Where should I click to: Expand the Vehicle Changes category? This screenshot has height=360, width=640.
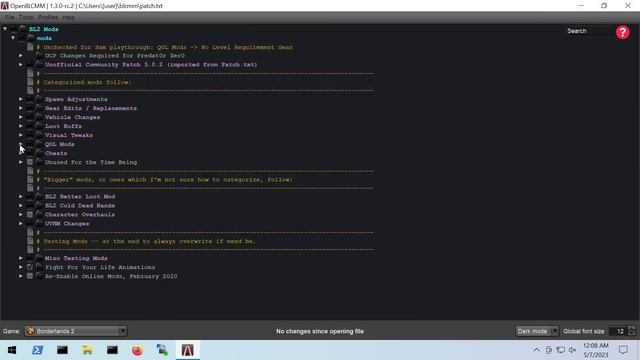coord(21,117)
